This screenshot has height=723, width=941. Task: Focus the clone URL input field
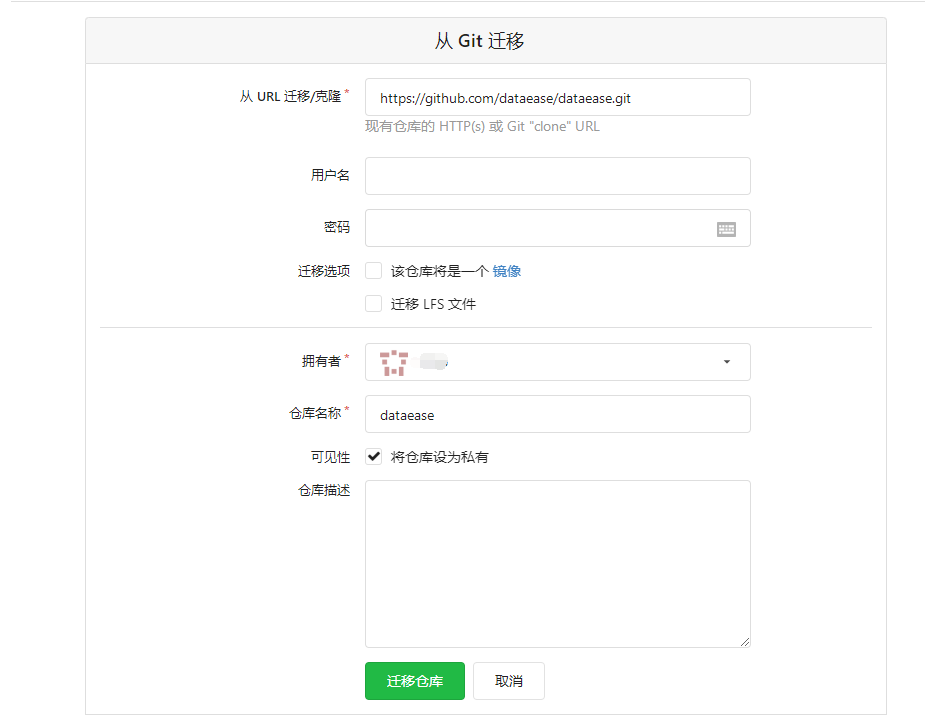pos(557,98)
